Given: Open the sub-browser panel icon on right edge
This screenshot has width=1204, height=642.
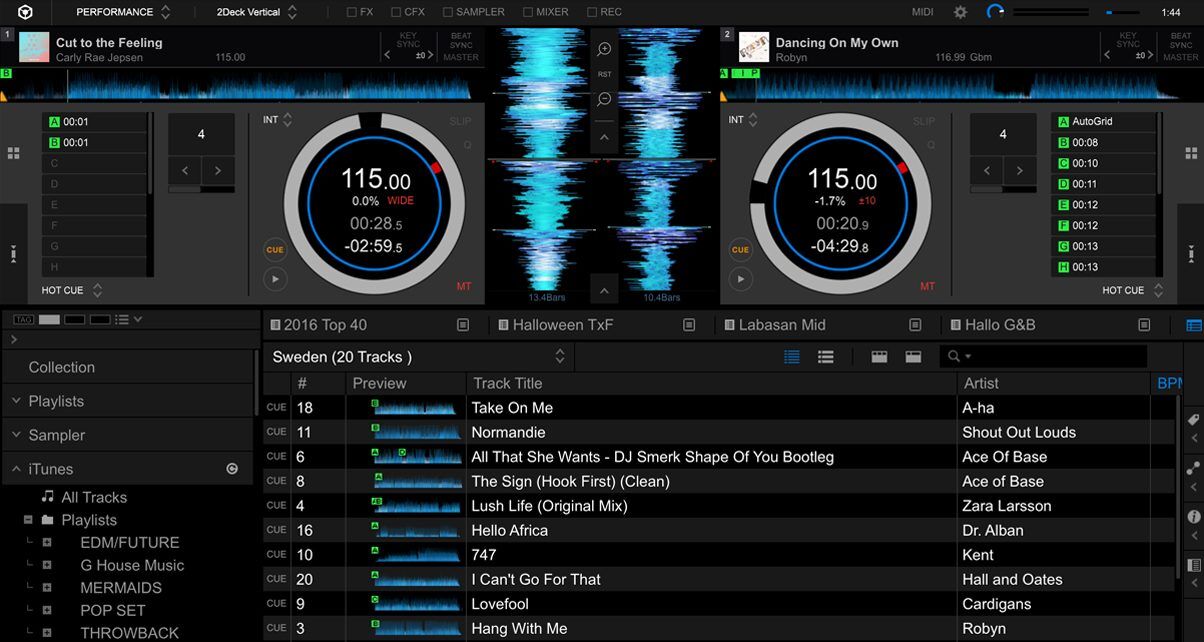Looking at the screenshot, I should (x=1193, y=566).
